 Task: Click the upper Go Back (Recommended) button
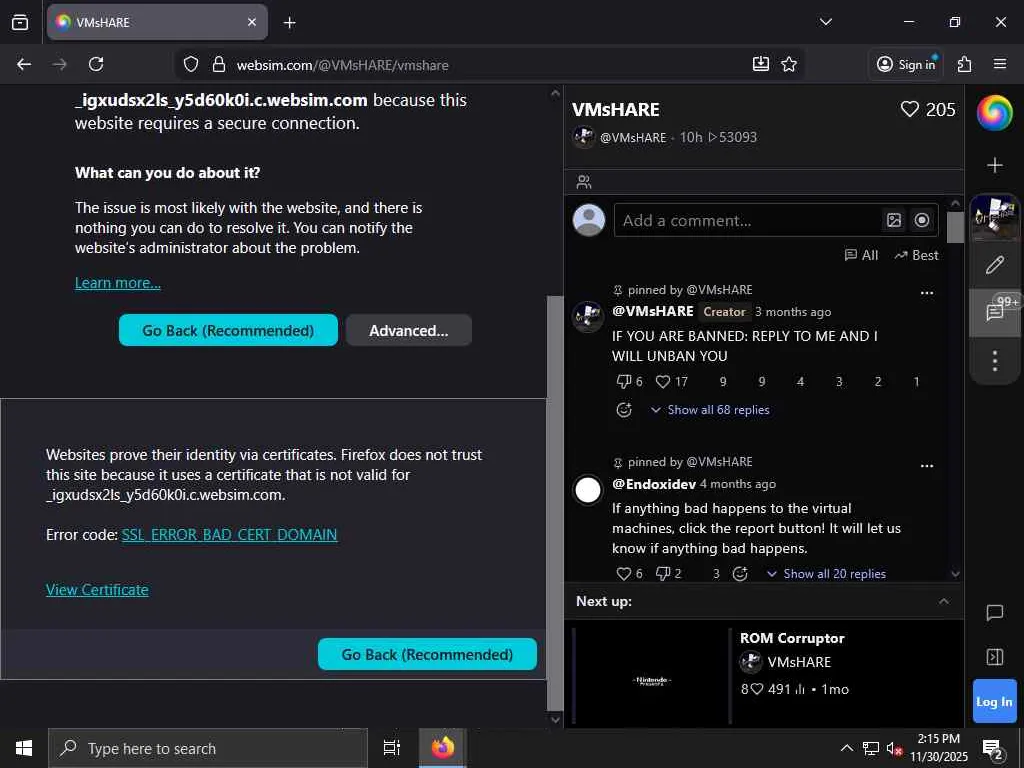(x=228, y=330)
